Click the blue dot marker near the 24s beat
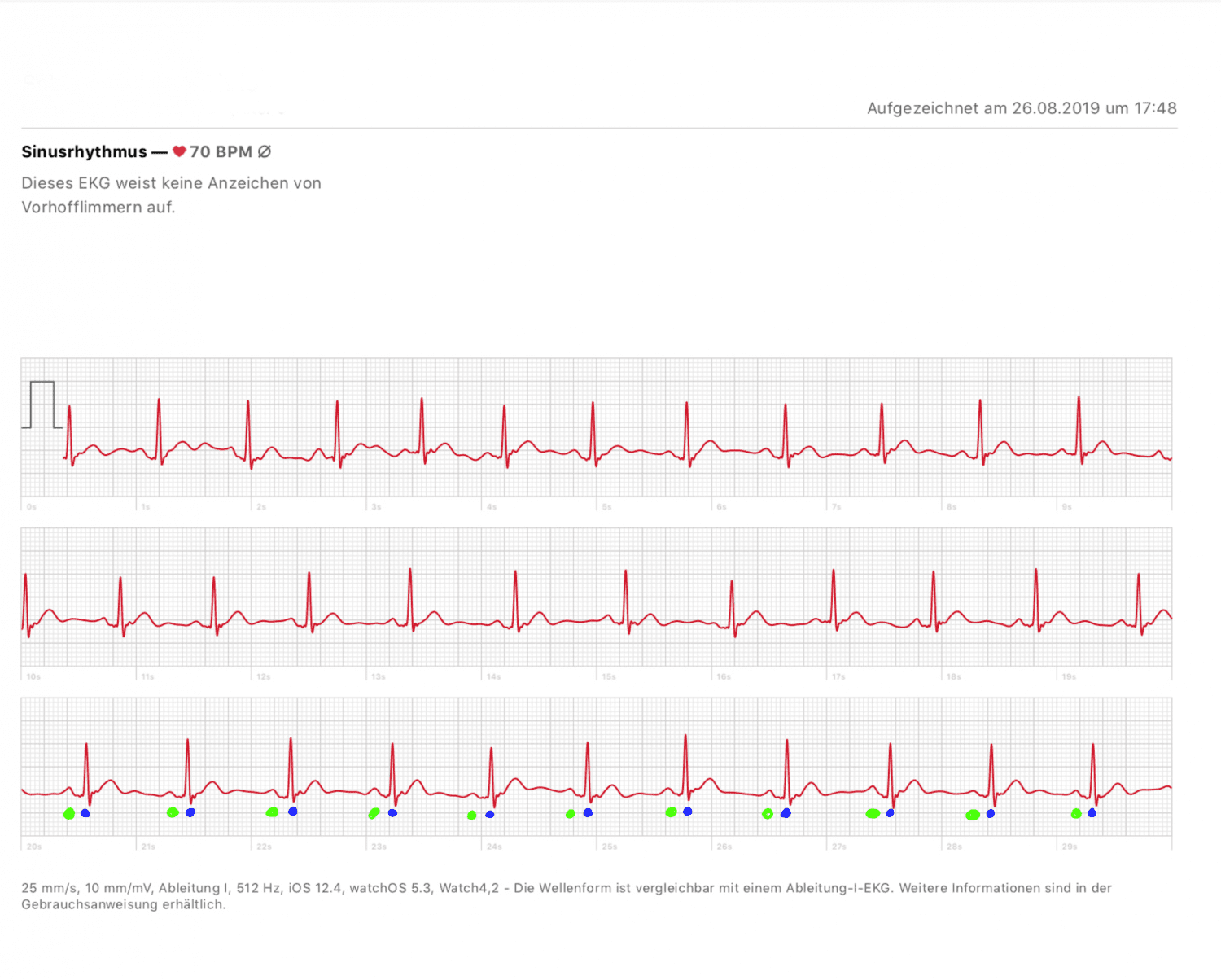Image resolution: width=1221 pixels, height=980 pixels. pos(488,814)
